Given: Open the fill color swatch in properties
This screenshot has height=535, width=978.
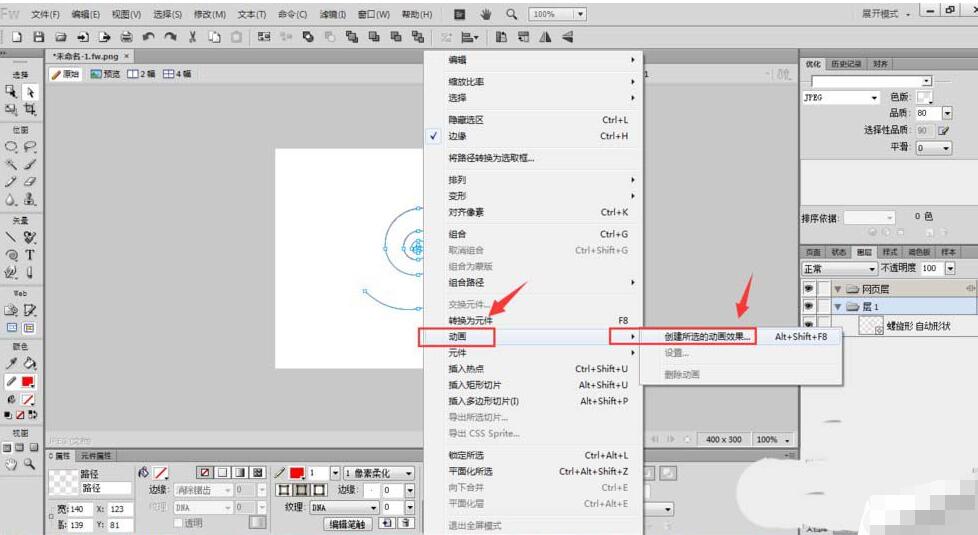Looking at the screenshot, I should pyautogui.click(x=161, y=473).
